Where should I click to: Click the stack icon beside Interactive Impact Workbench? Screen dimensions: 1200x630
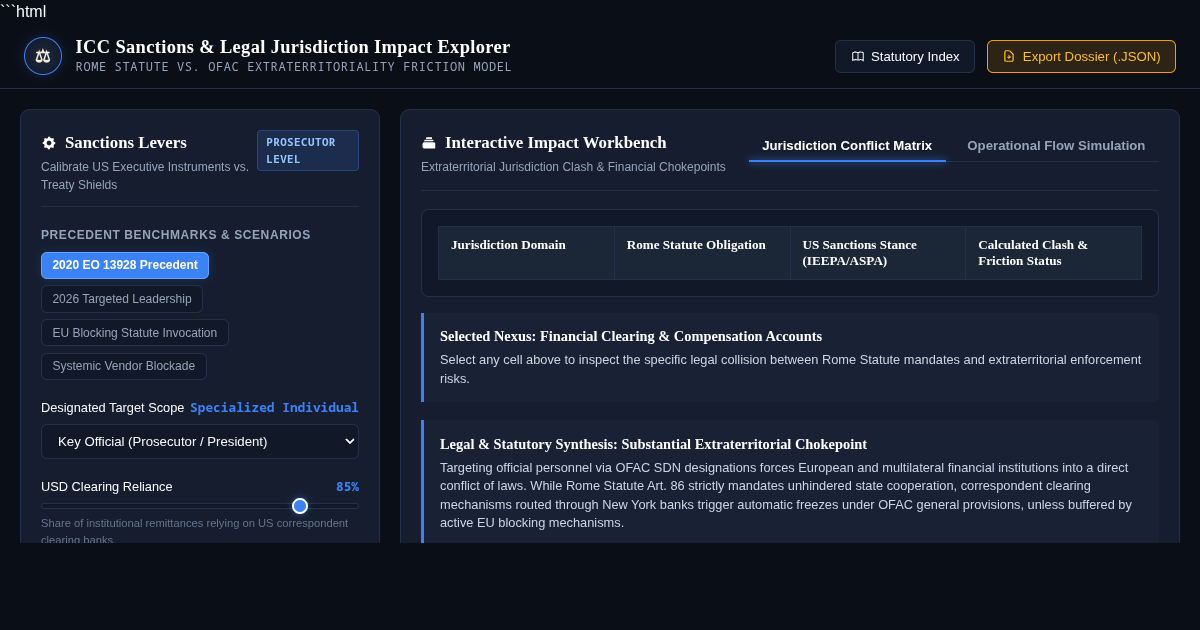click(x=429, y=143)
